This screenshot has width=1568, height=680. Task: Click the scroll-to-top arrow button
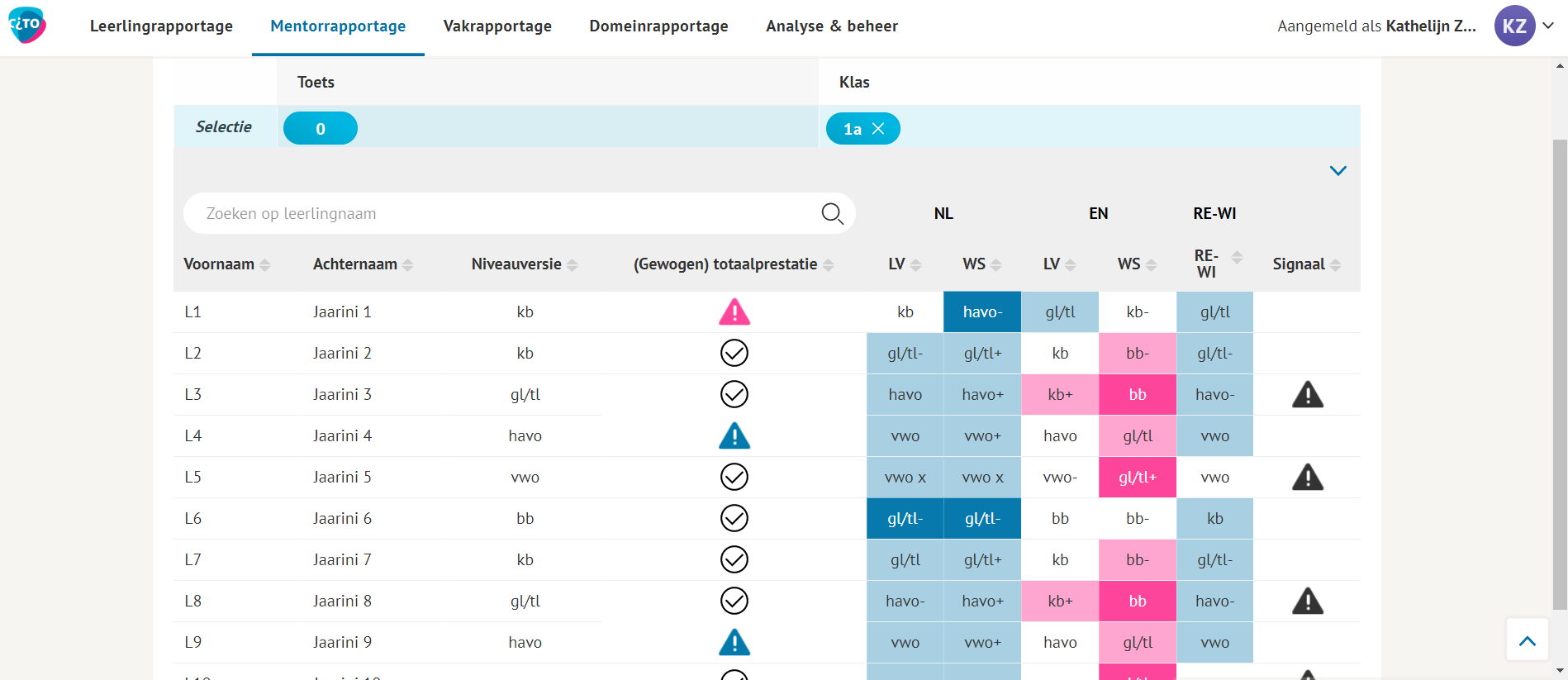tap(1528, 640)
